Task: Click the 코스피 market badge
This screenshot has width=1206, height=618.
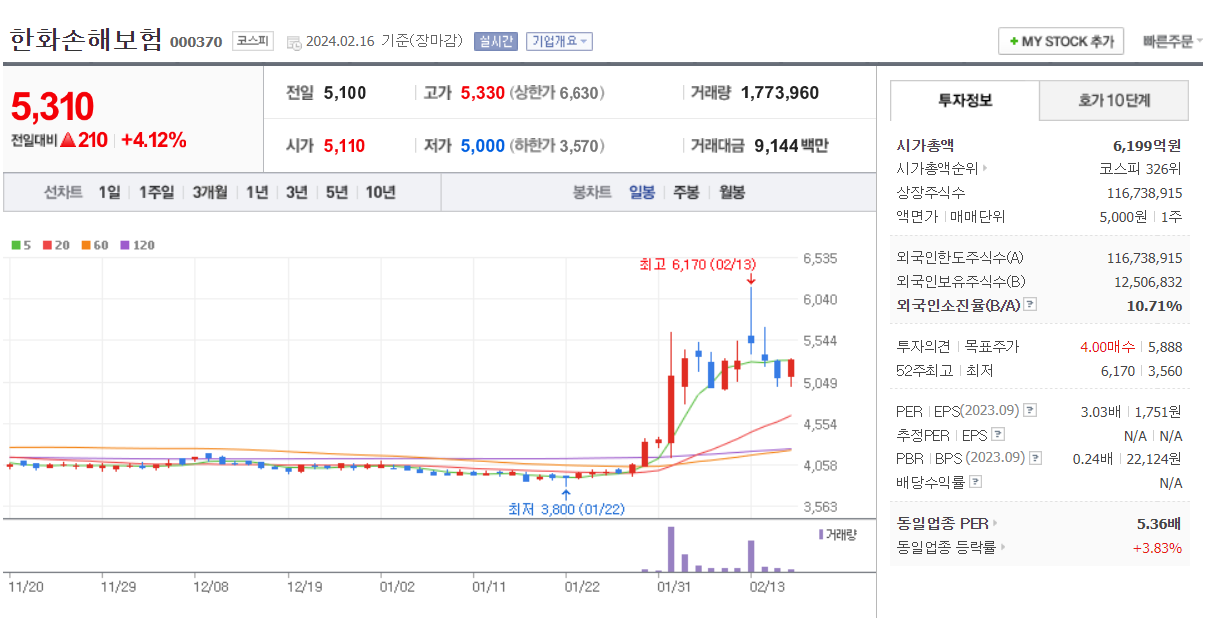Action: click(x=251, y=41)
